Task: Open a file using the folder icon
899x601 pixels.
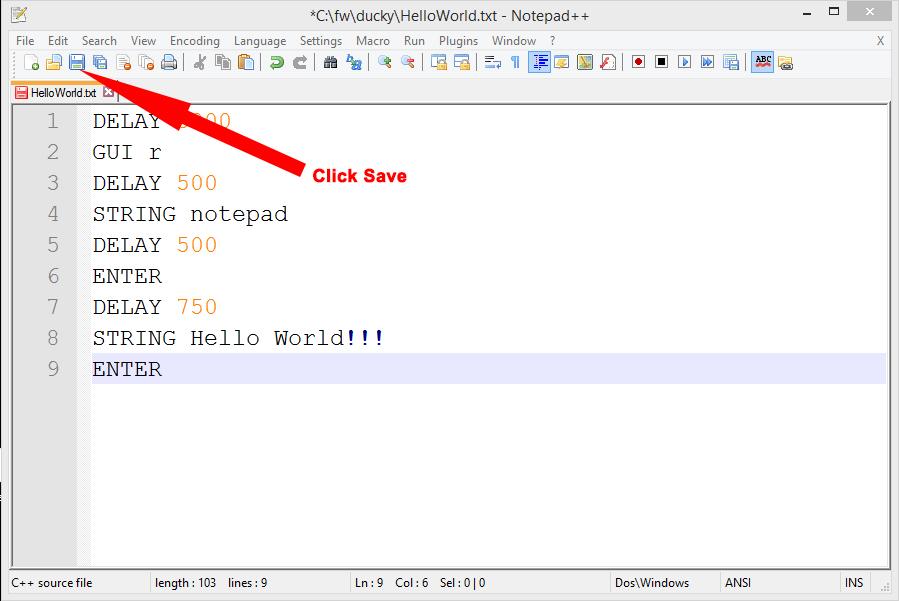Action: click(54, 62)
